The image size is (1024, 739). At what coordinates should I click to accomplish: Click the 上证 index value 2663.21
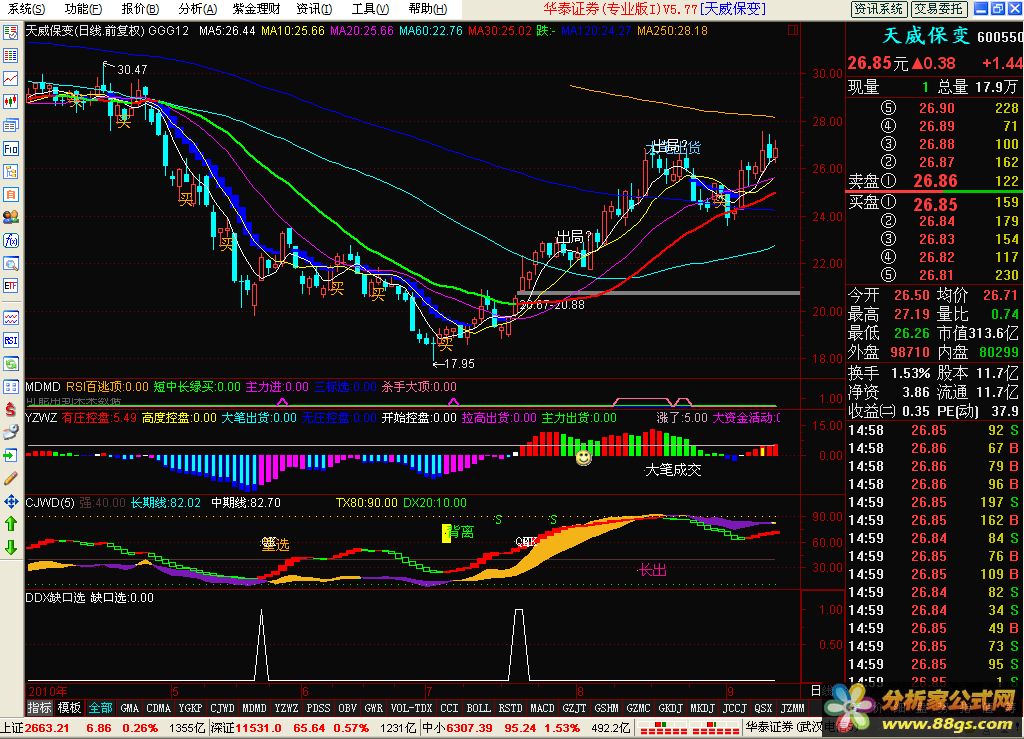click(47, 727)
